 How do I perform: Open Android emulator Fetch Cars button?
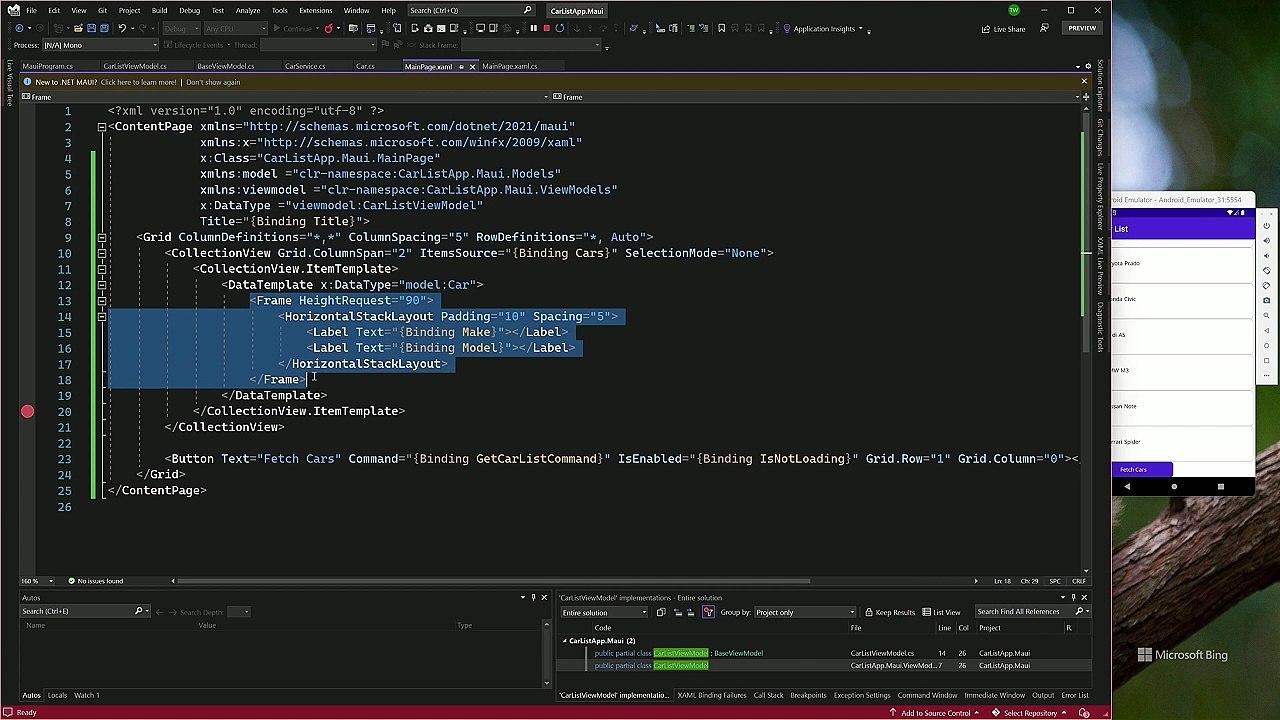point(1141,469)
